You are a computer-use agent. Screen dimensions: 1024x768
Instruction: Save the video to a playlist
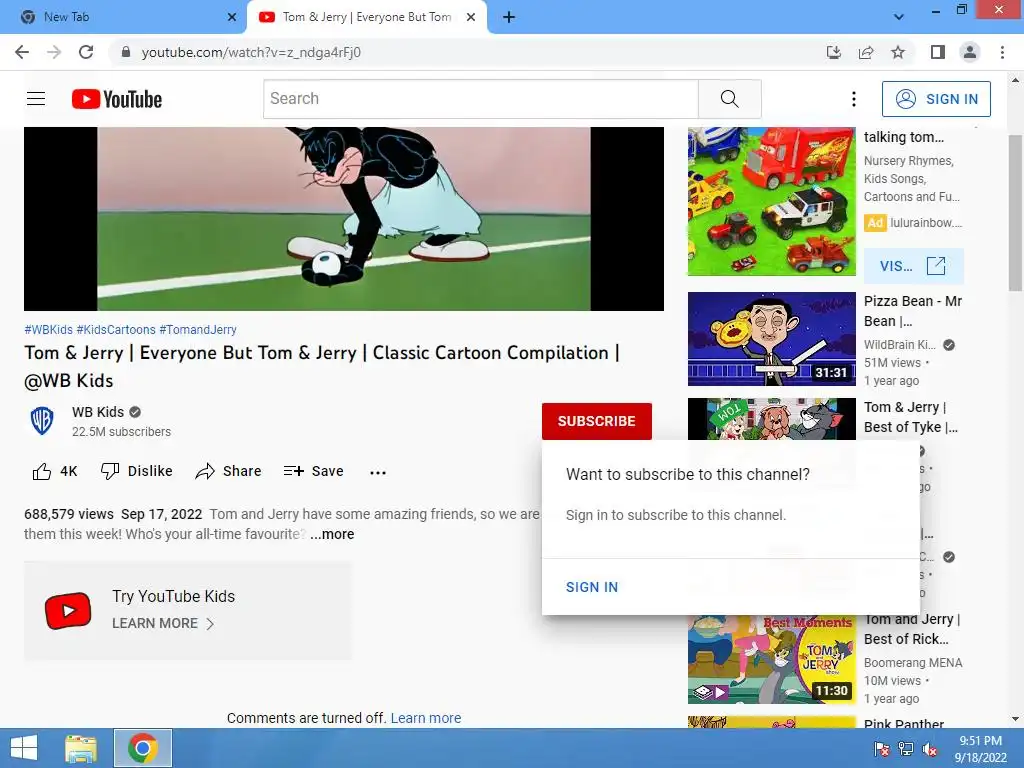pyautogui.click(x=313, y=472)
